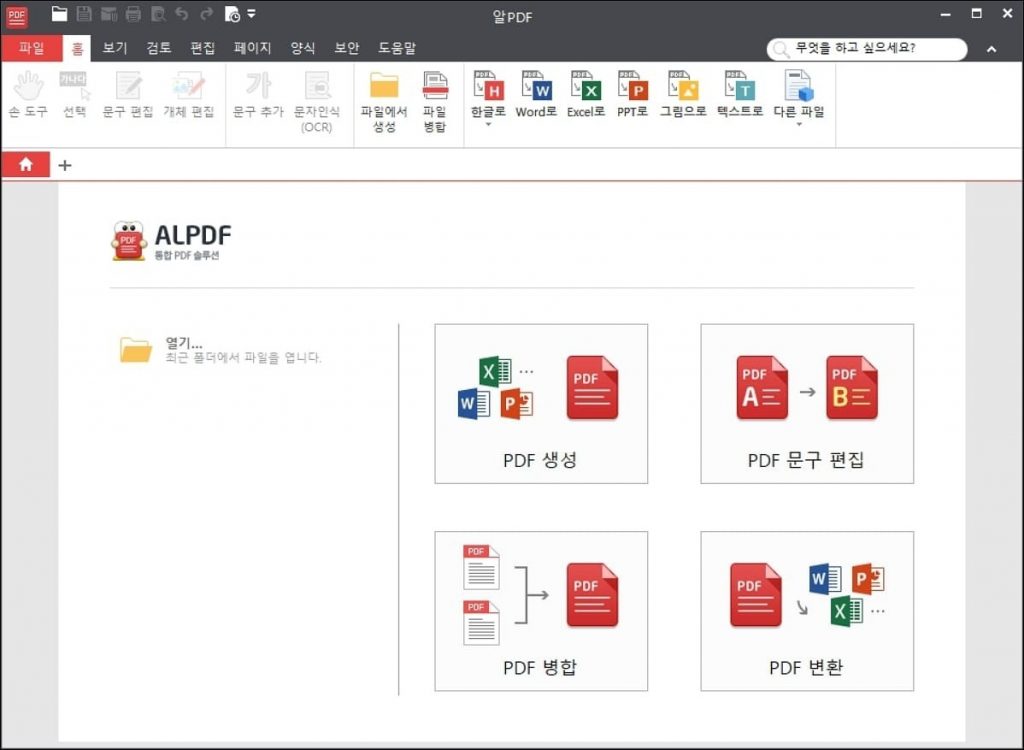
Task: Run the 문자인식 (OCR) tool
Action: click(317, 102)
